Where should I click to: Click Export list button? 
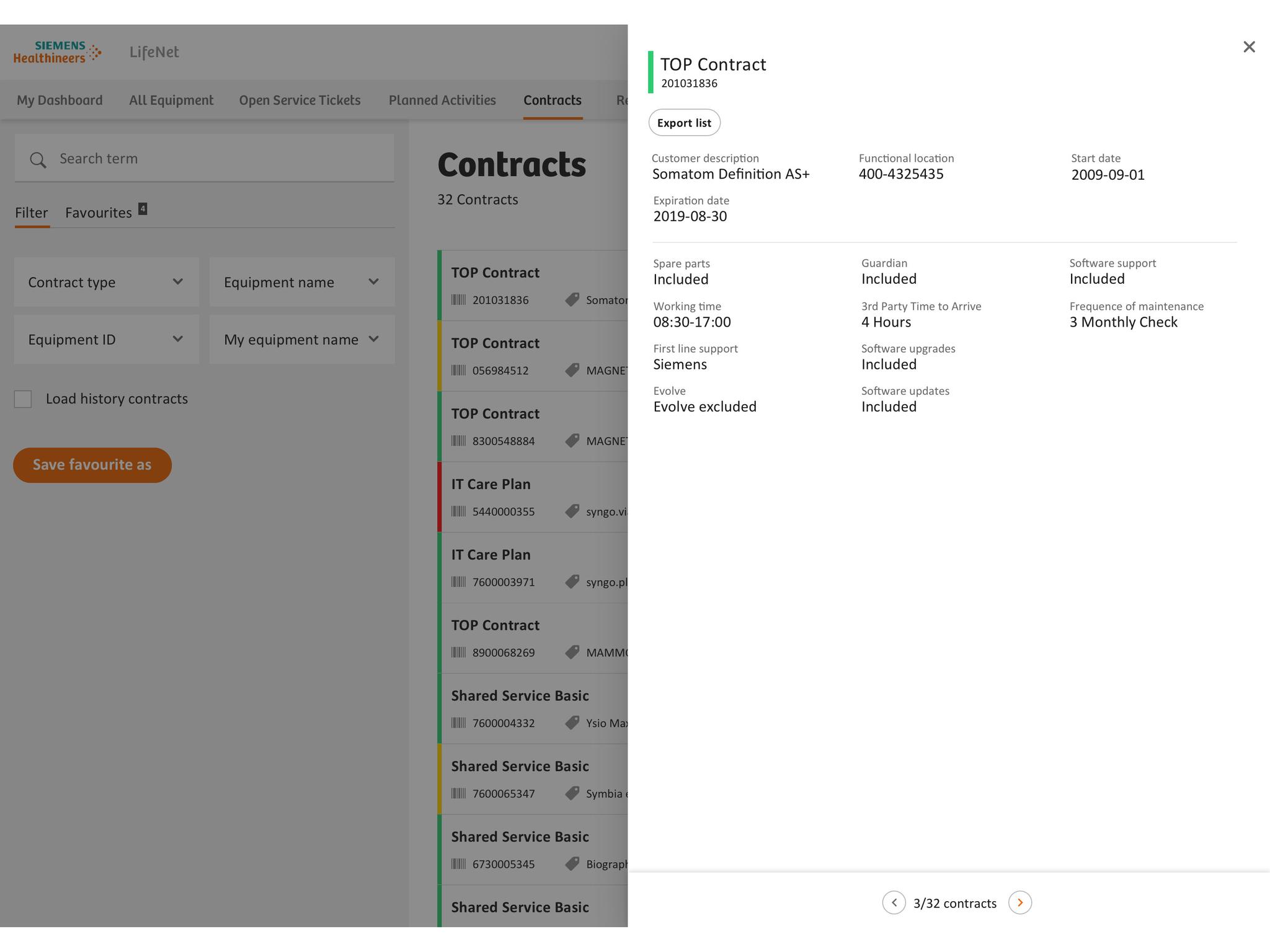(684, 123)
